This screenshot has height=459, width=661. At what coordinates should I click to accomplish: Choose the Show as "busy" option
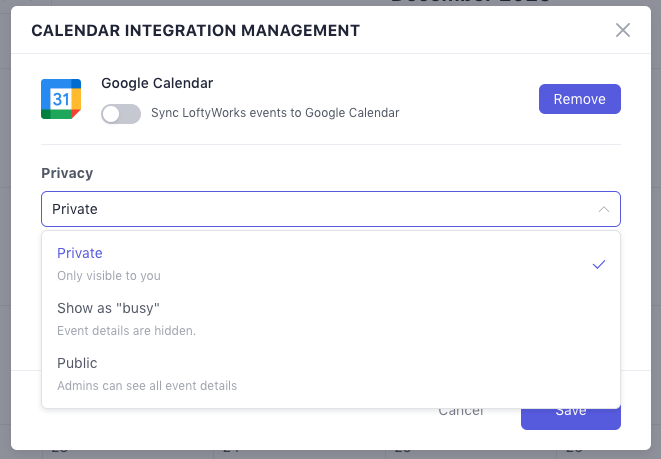[108, 308]
